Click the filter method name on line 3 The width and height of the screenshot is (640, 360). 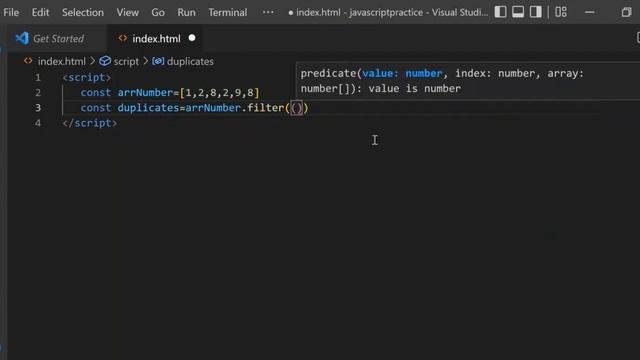click(x=266, y=108)
